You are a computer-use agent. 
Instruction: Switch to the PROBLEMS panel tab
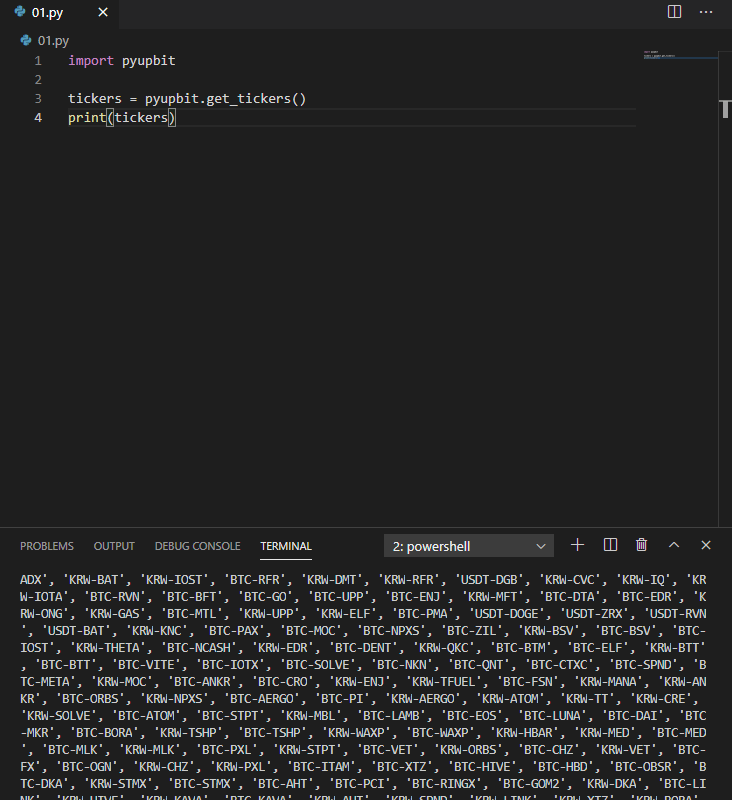[47, 546]
